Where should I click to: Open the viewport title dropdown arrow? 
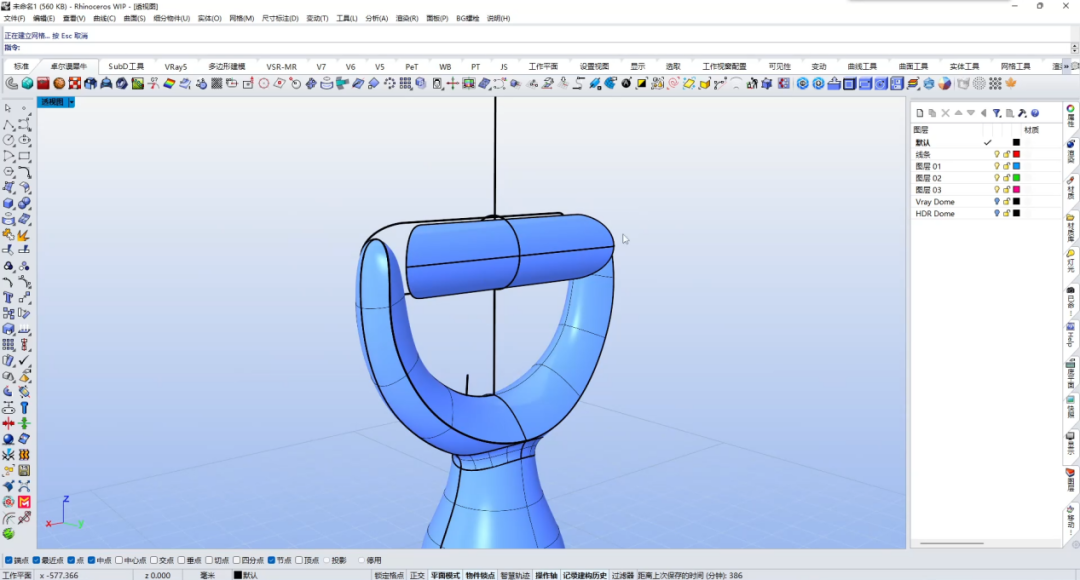coord(71,102)
